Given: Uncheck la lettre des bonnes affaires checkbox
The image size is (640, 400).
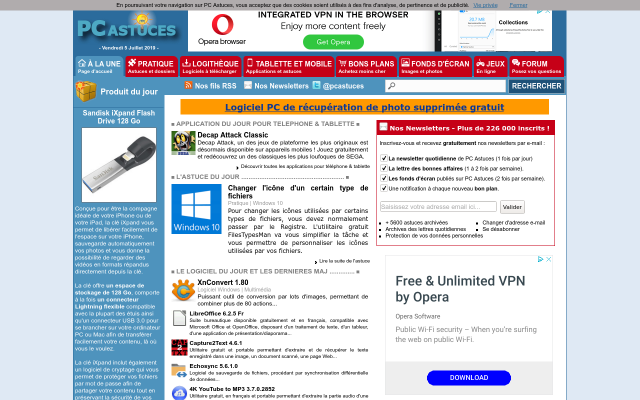Looking at the screenshot, I should (x=384, y=168).
